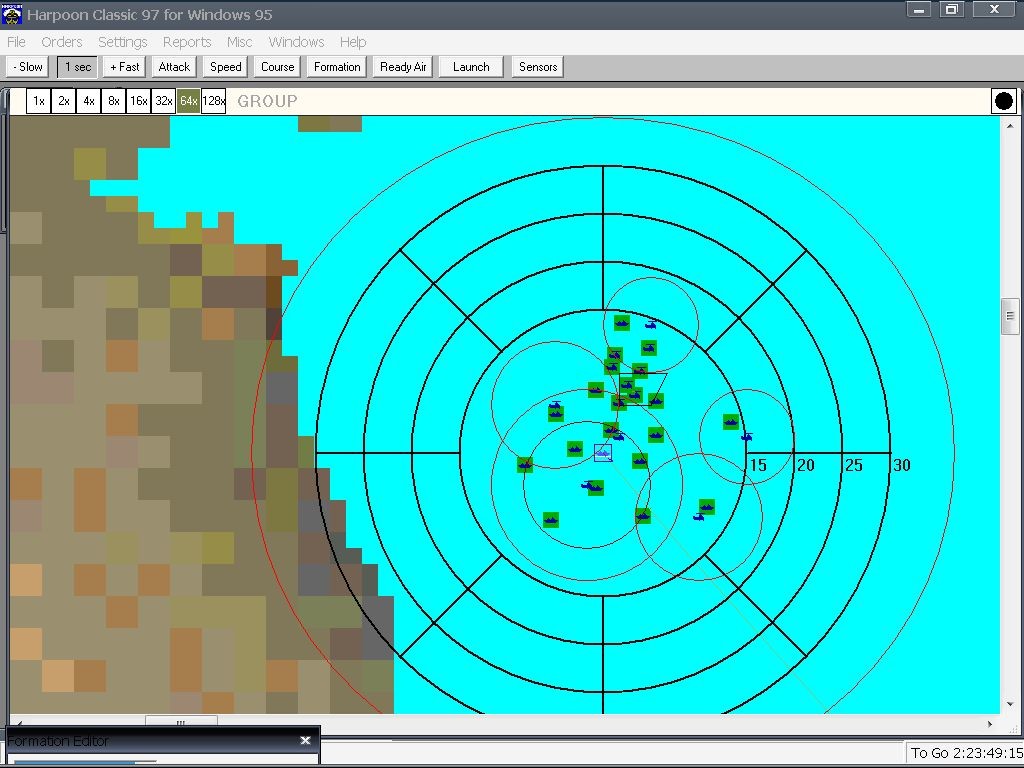Screen dimensions: 1024x768
Task: Click the map vertical scrollbar up arrow
Action: click(1010, 125)
